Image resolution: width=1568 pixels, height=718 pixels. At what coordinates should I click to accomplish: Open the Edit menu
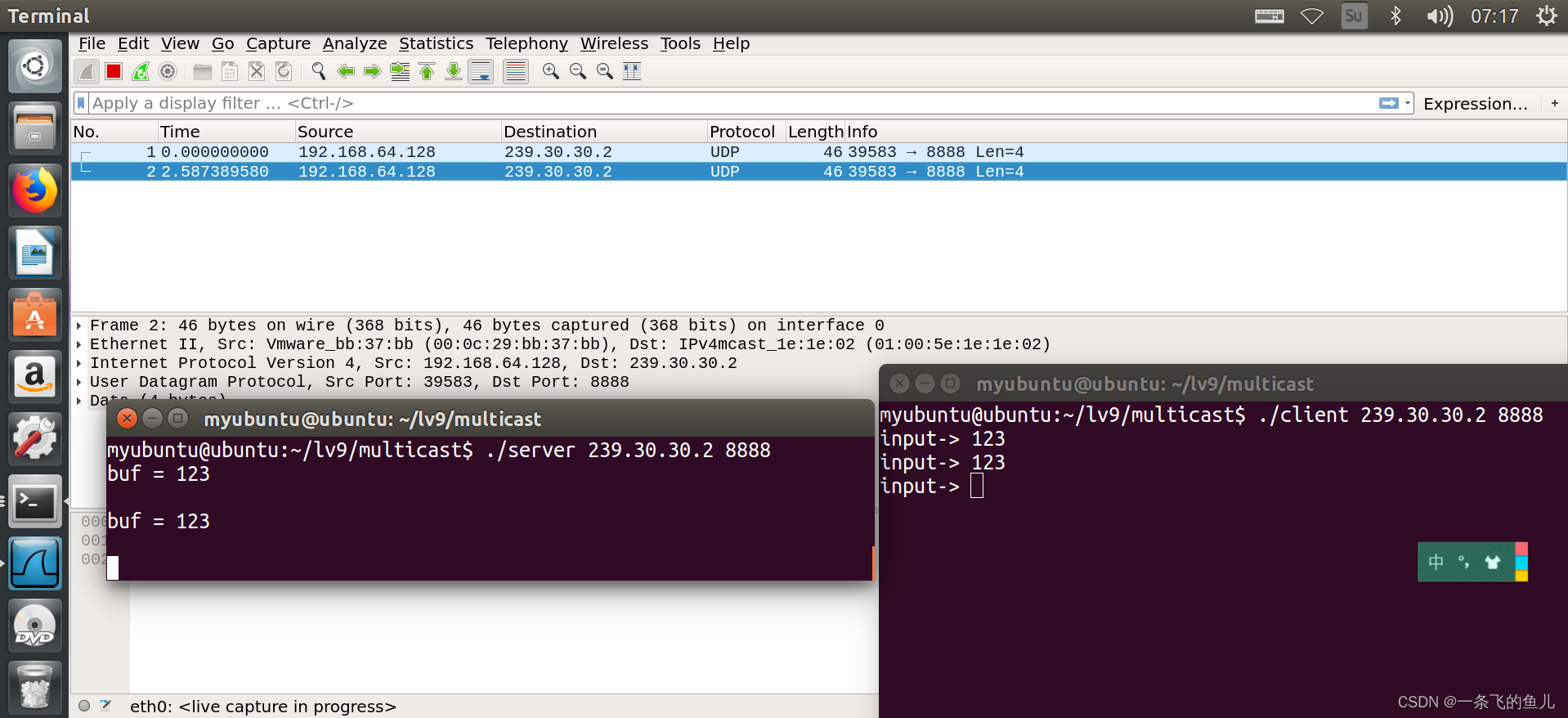pyautogui.click(x=133, y=43)
